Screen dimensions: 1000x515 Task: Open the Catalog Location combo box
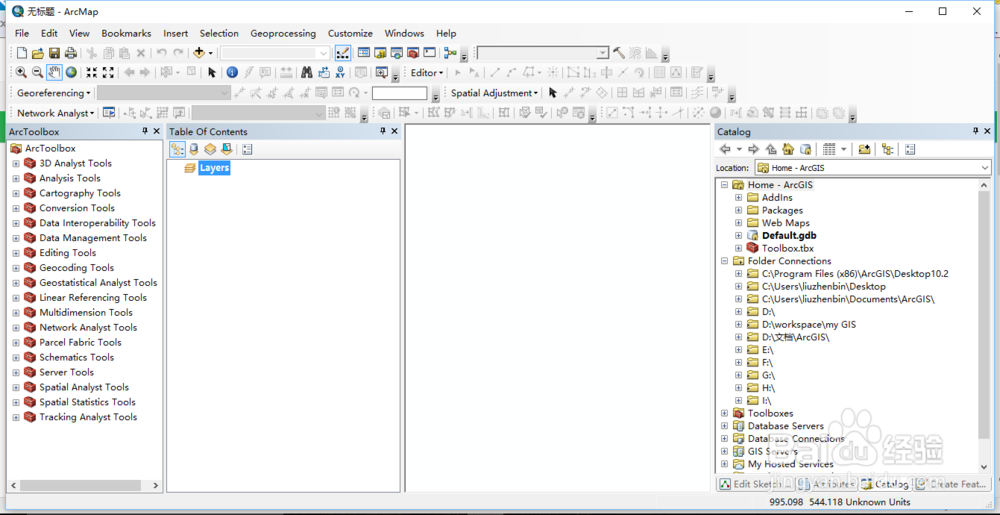(x=873, y=168)
